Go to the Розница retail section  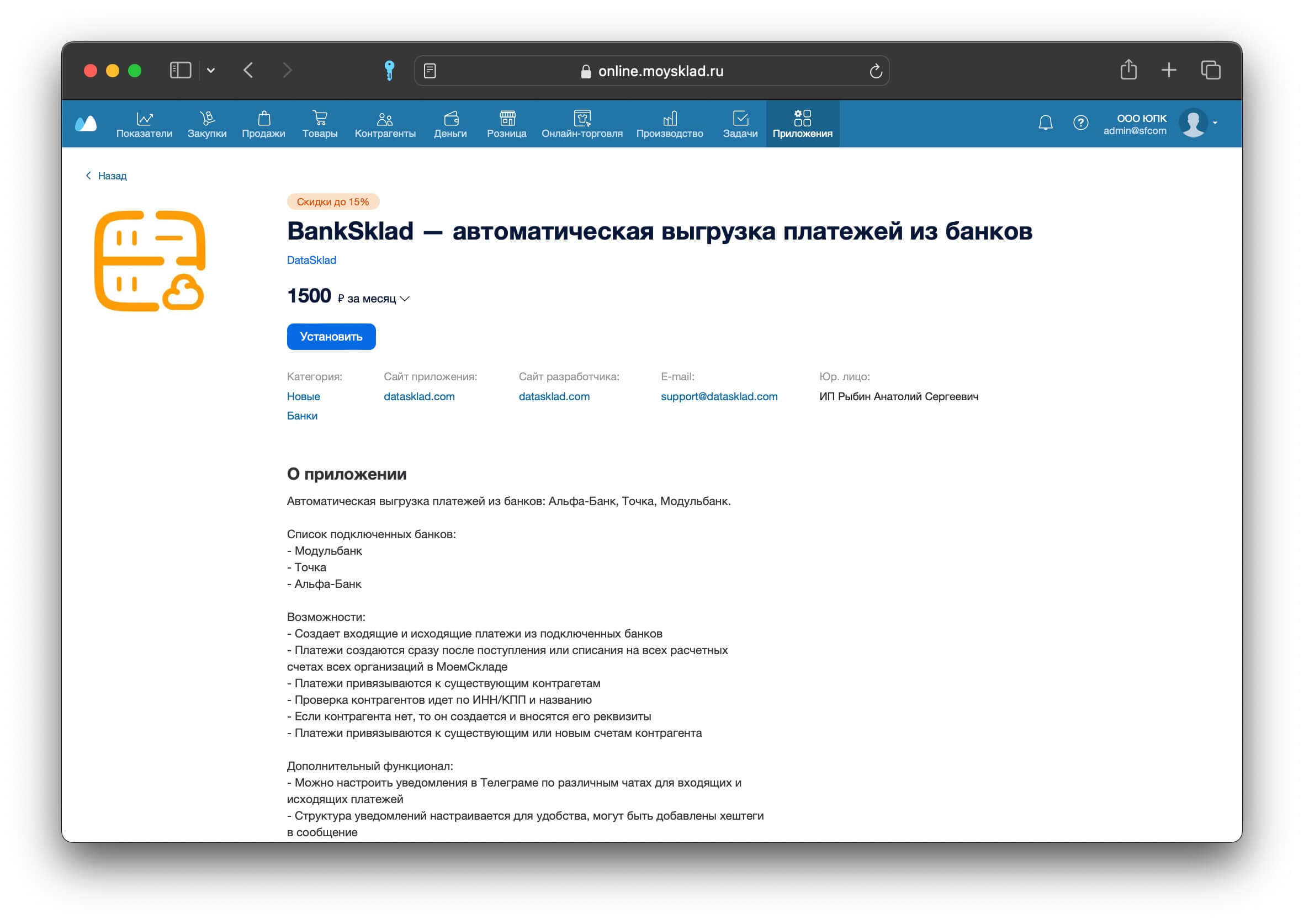coord(506,124)
